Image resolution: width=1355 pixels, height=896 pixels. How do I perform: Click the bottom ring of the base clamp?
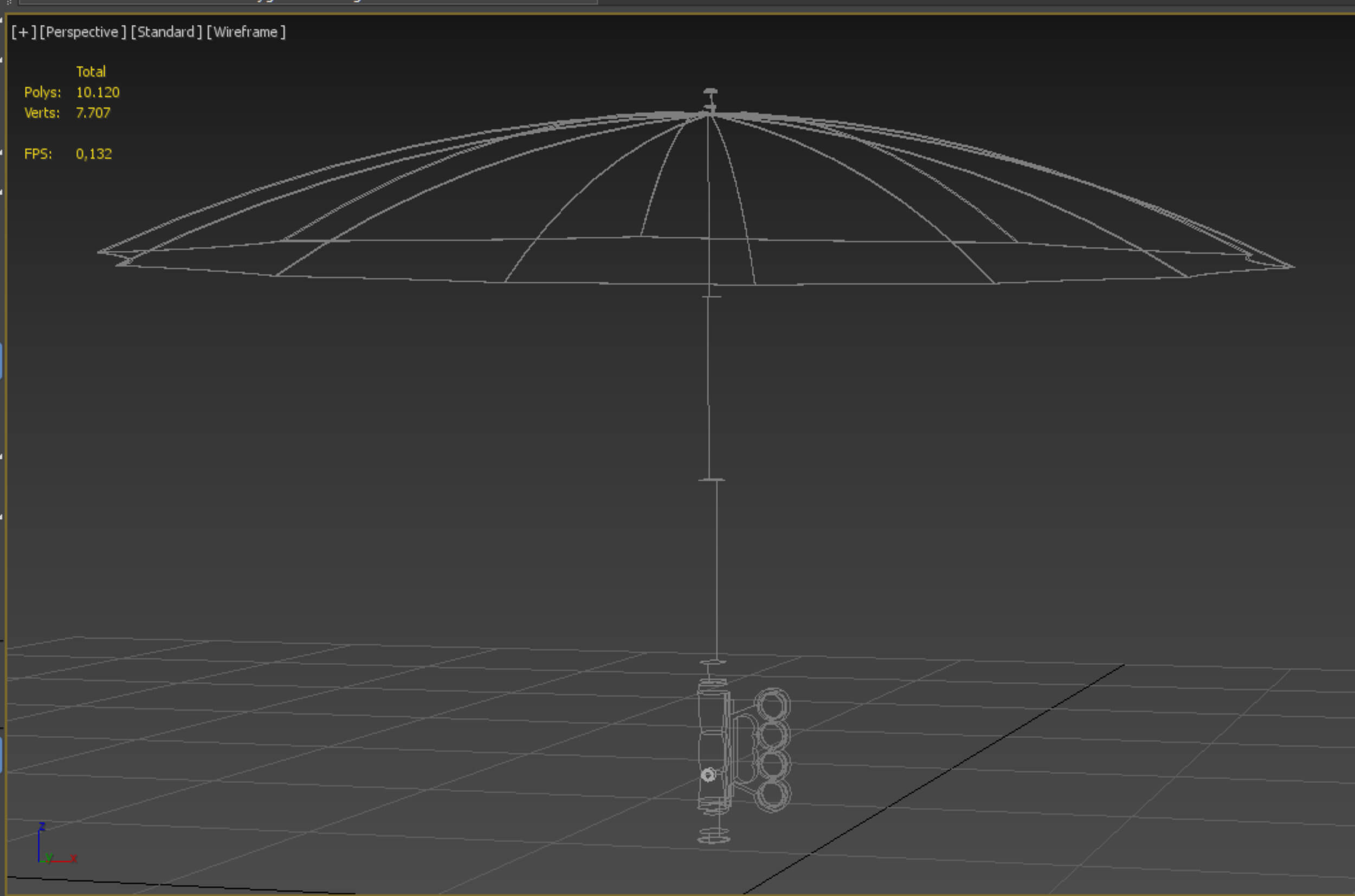click(x=773, y=794)
